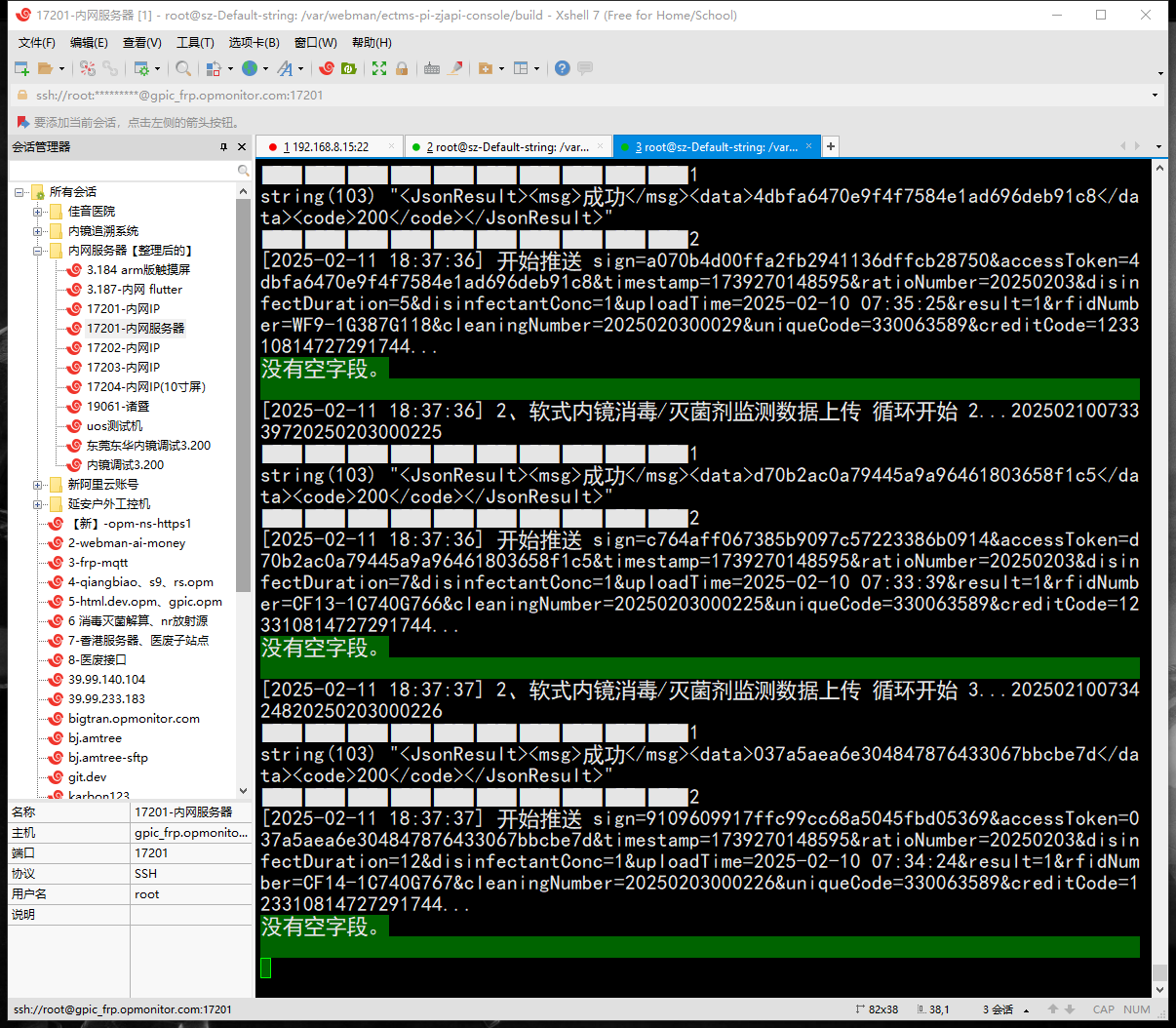Screen dimensions: 1176x1028
Task: Click the virtual keyboard icon
Action: coord(432,68)
